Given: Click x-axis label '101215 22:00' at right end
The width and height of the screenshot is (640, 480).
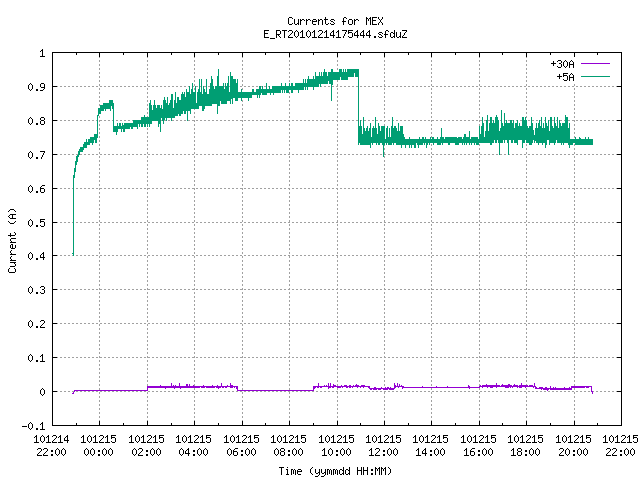Looking at the screenshot, I should tap(620, 446).
